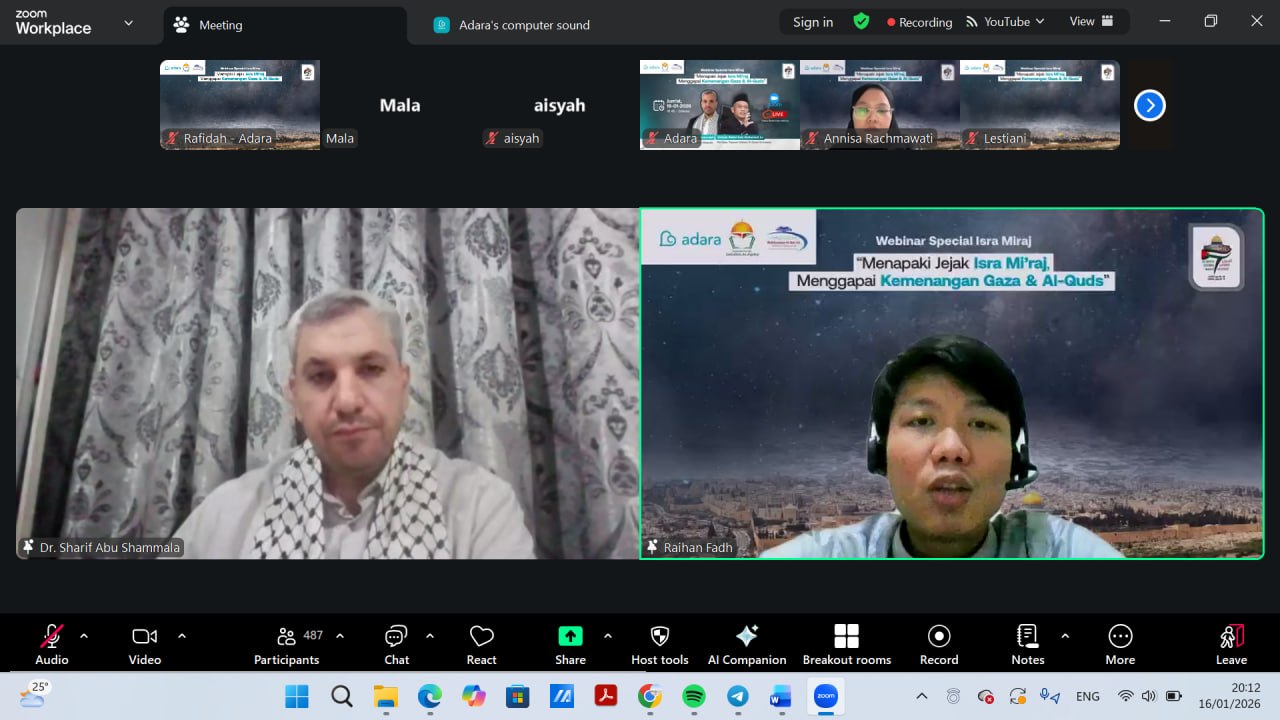Toggle the Record button in toolbar

click(x=938, y=644)
